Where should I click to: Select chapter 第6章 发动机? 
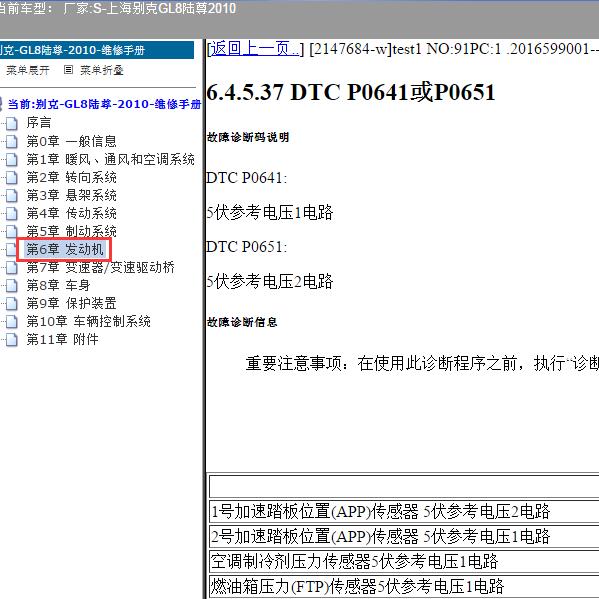coord(65,249)
